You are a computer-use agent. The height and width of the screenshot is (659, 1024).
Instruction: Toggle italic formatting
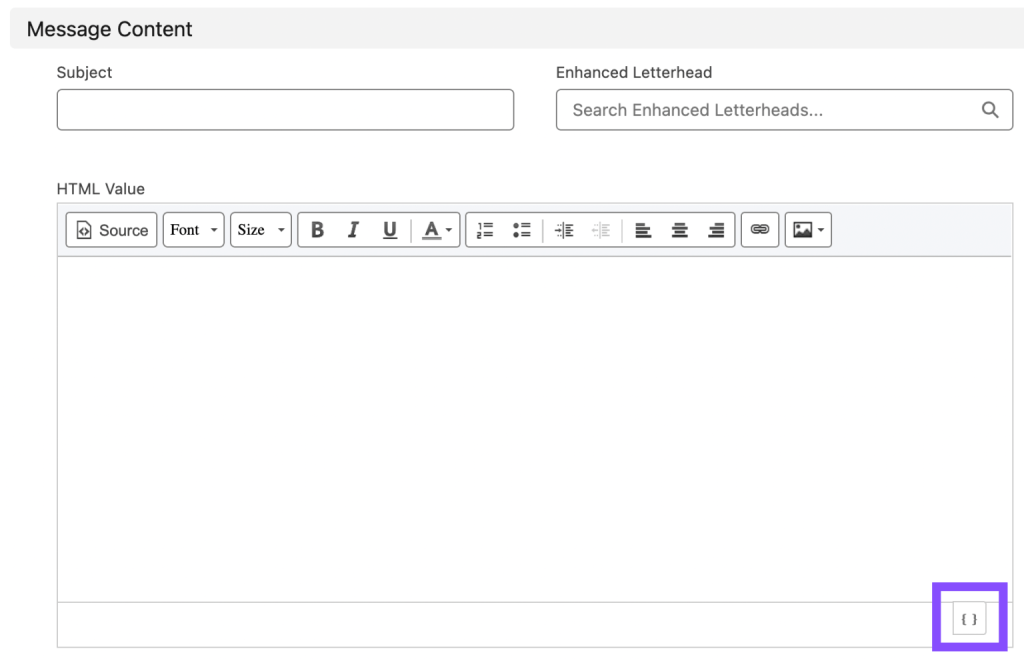353,229
